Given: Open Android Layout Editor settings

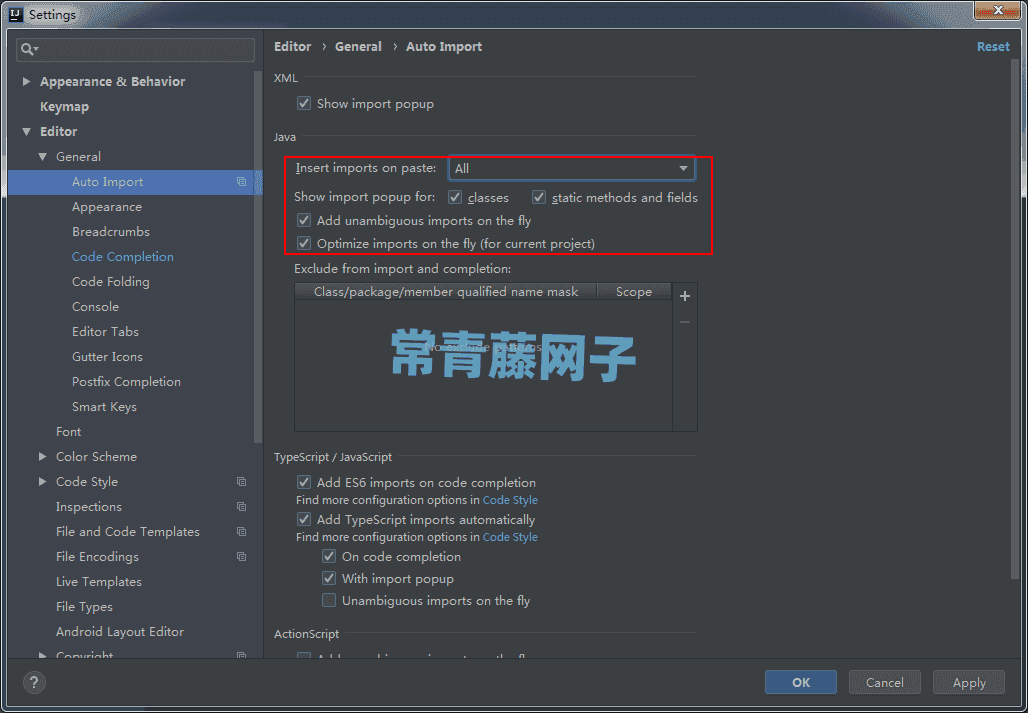Looking at the screenshot, I should click(120, 632).
